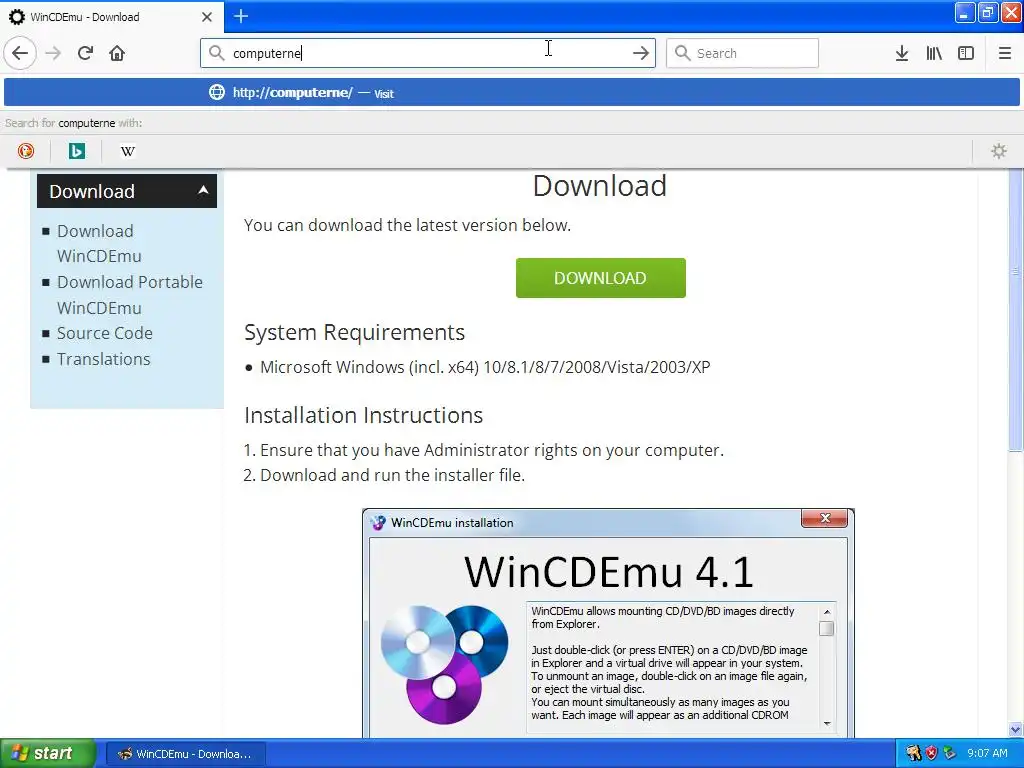
Task: Click the 9:07 AM taskbar clock
Action: 987,753
